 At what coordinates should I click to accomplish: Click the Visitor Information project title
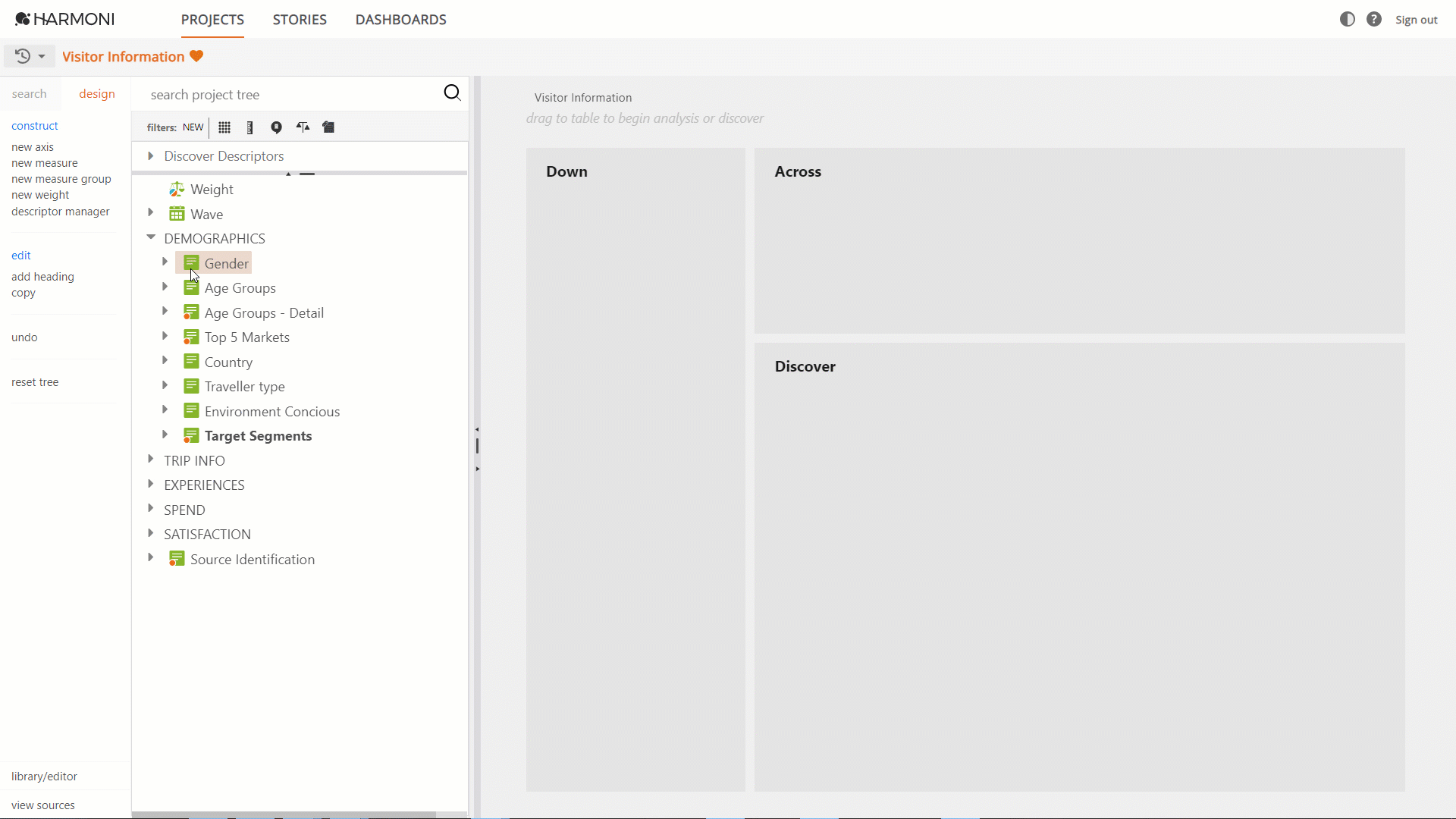pyautogui.click(x=123, y=57)
